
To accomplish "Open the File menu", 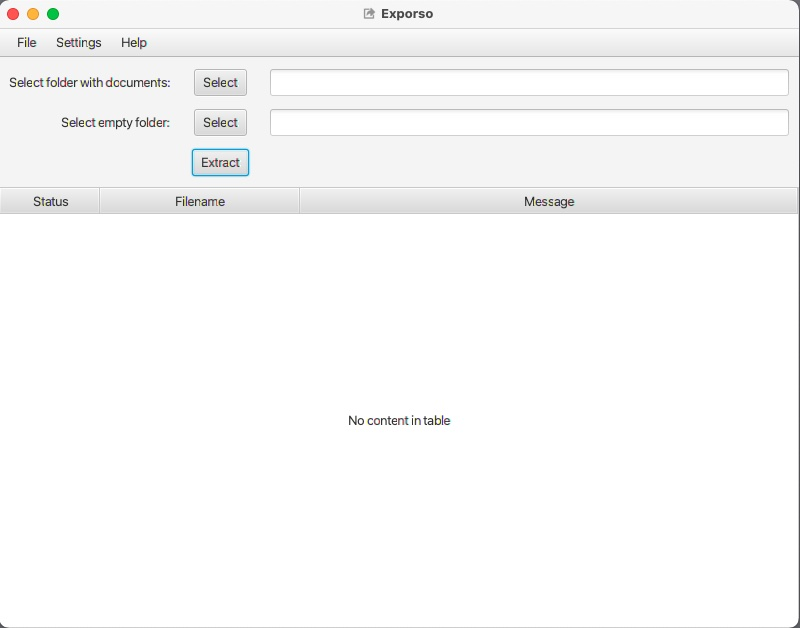I will (25, 43).
